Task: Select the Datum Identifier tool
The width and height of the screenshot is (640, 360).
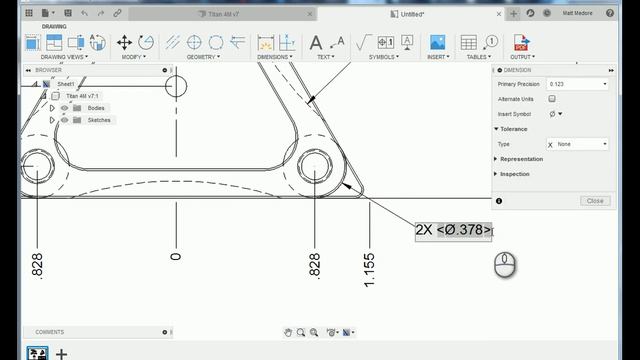Action: 407,42
